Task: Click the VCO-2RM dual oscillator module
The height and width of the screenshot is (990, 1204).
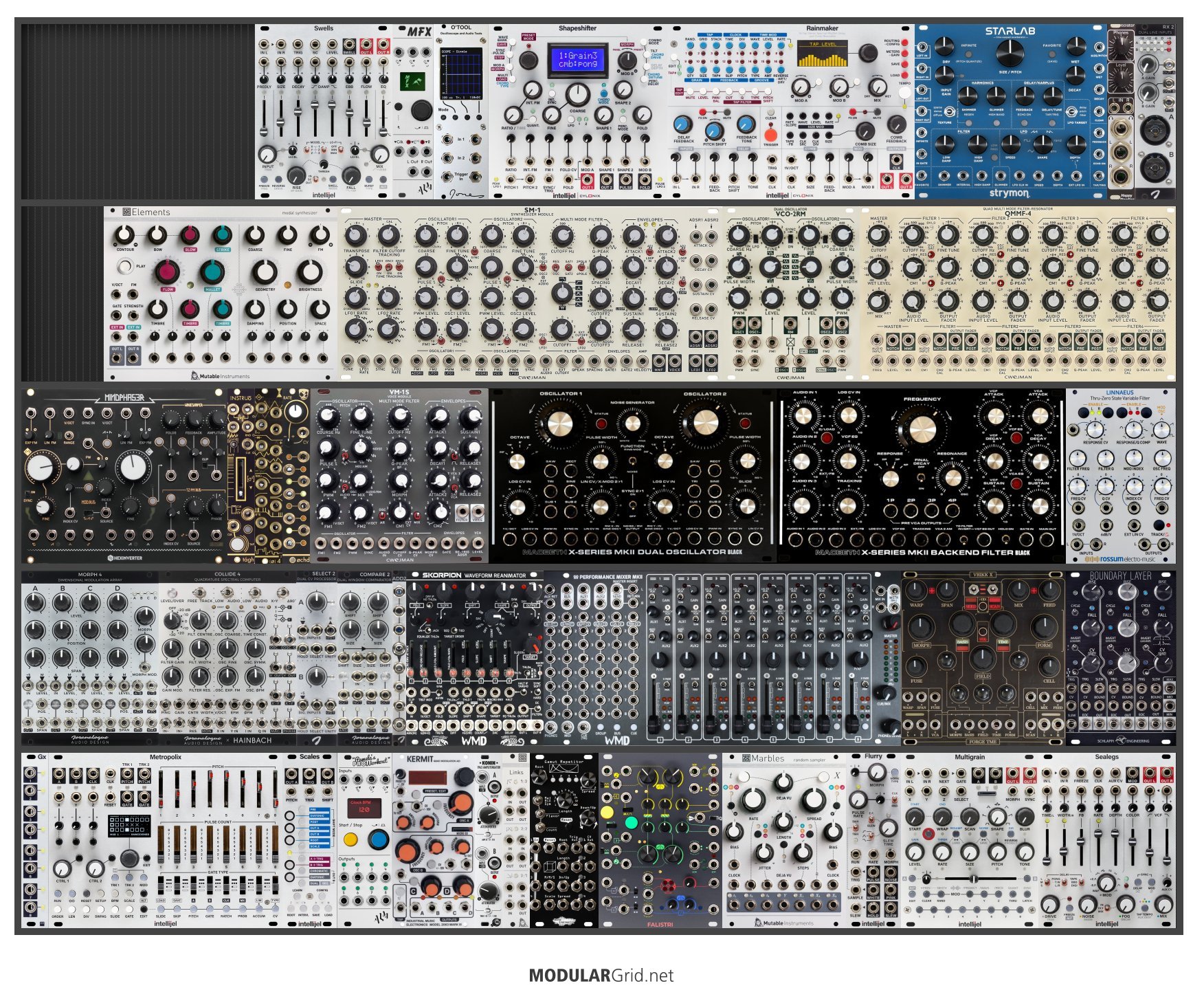Action: pyautogui.click(x=792, y=294)
